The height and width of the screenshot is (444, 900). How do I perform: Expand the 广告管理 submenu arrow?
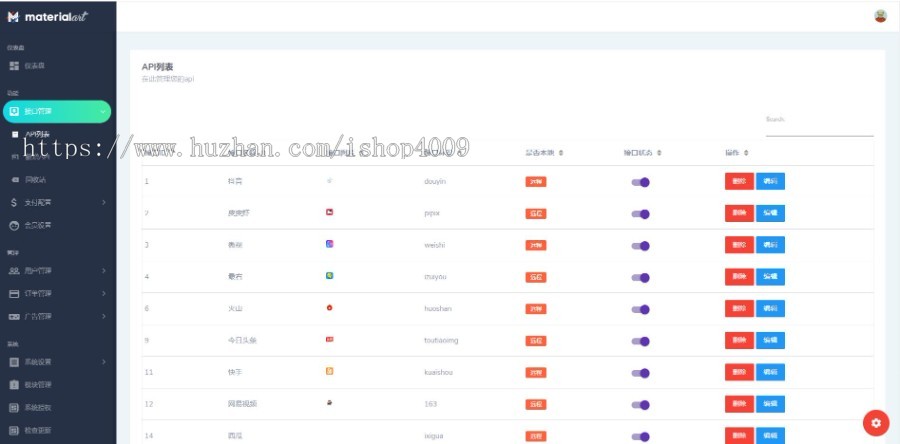point(104,317)
